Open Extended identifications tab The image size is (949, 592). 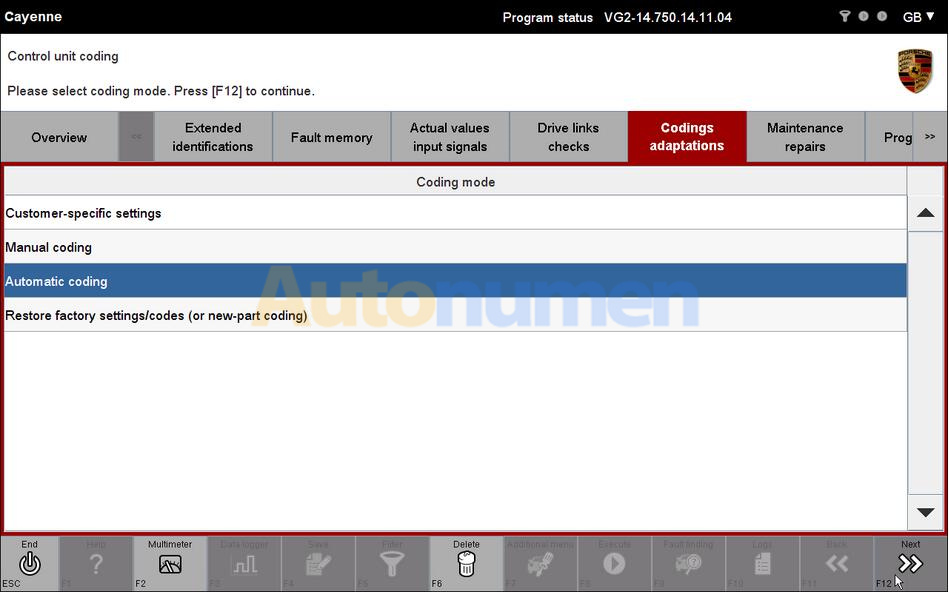pos(213,137)
